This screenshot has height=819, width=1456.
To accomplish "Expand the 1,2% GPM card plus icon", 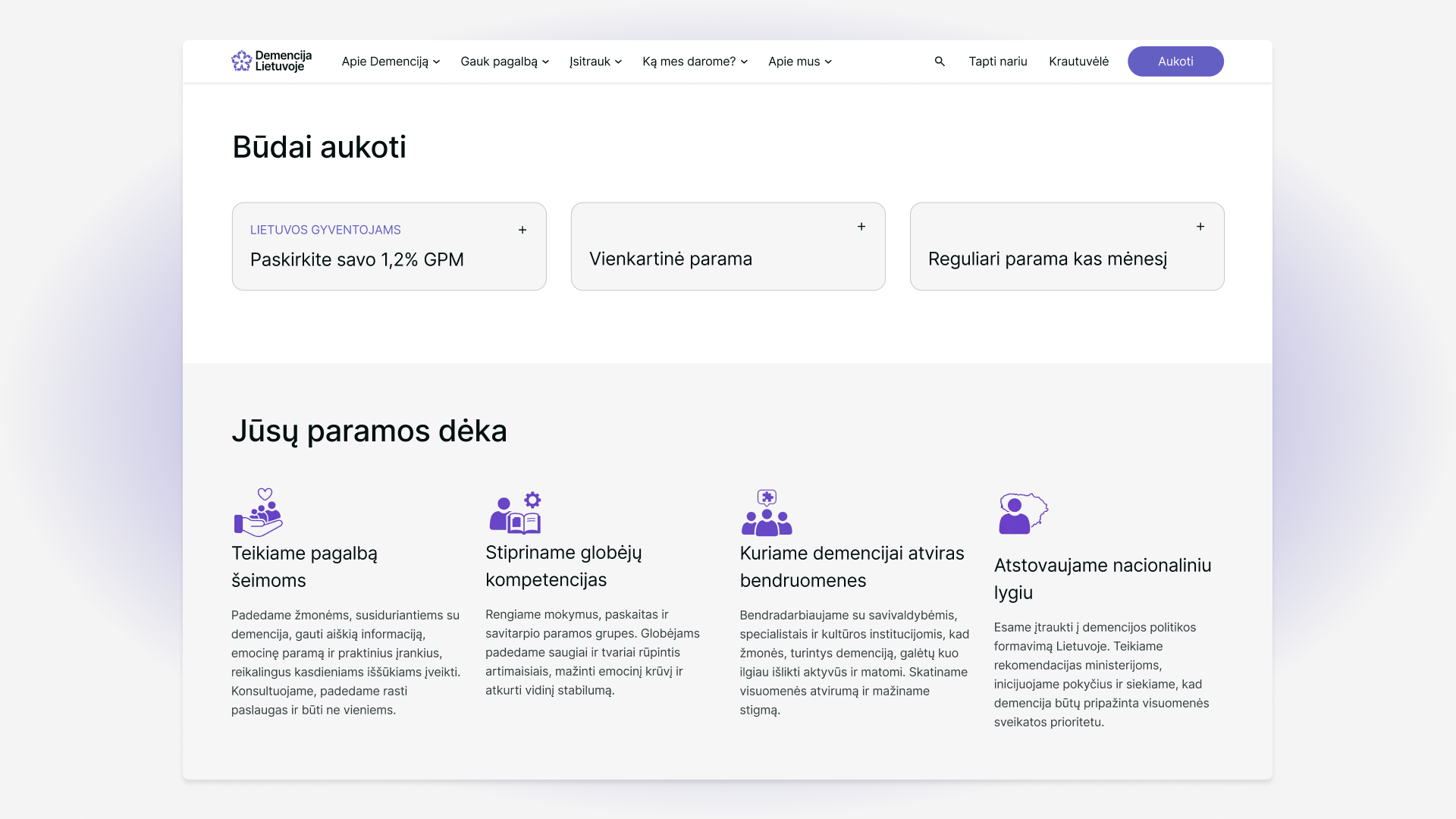I will [x=522, y=230].
